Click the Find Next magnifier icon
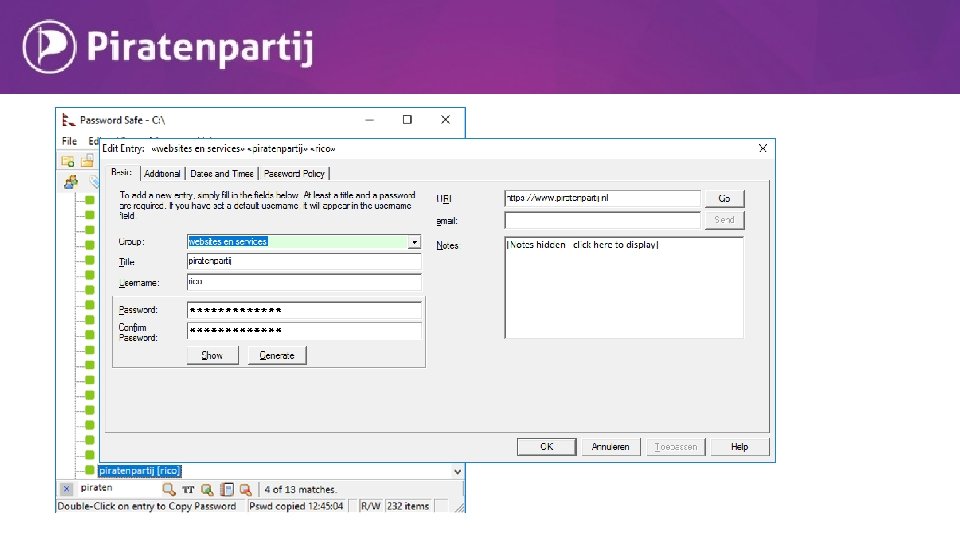 pyautogui.click(x=168, y=489)
